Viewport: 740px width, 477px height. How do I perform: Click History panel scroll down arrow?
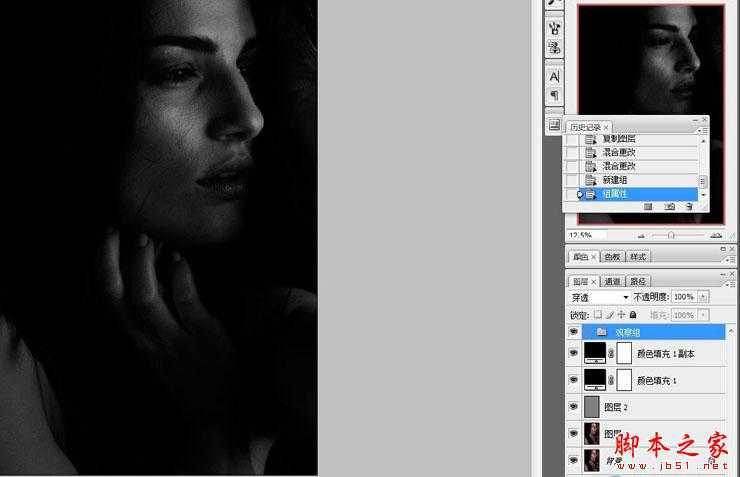[x=703, y=194]
